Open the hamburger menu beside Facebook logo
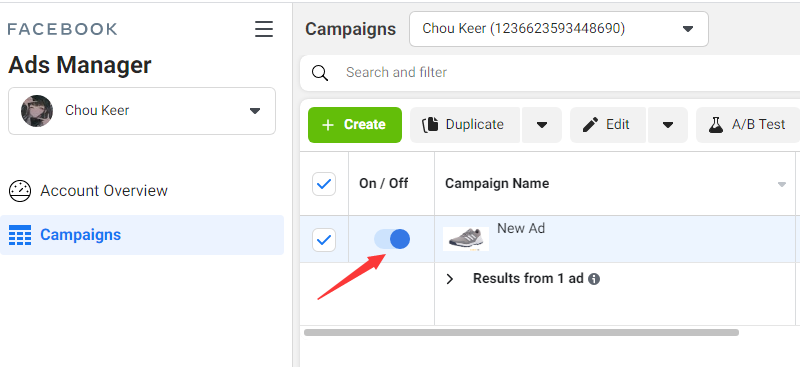The height and width of the screenshot is (367, 800). (264, 29)
